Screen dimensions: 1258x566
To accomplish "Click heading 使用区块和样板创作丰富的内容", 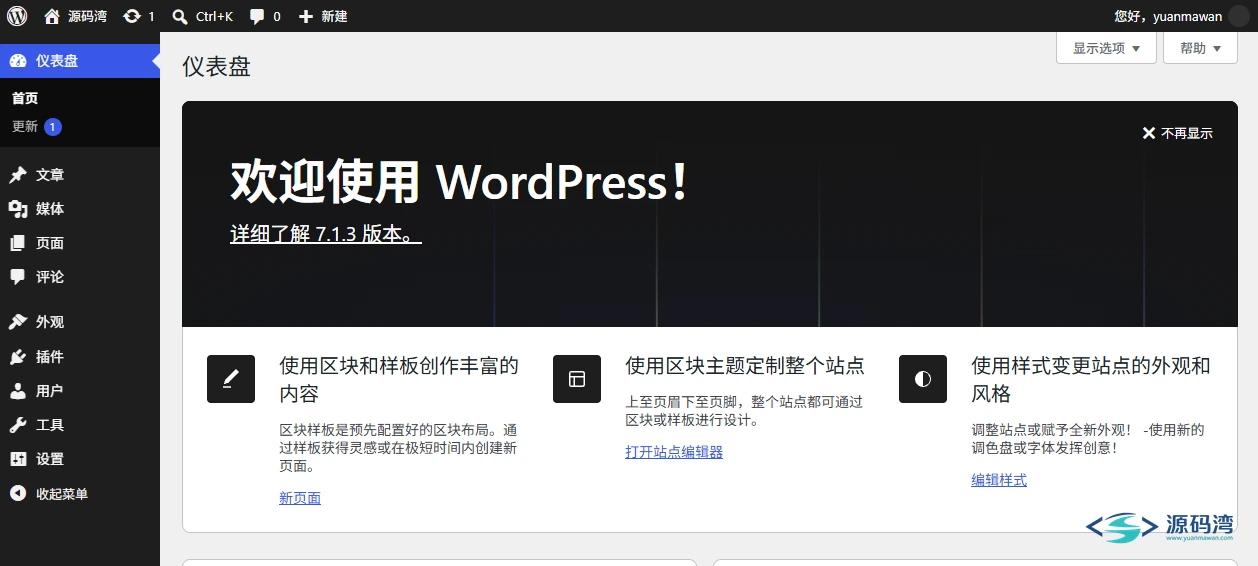I will pos(399,379).
